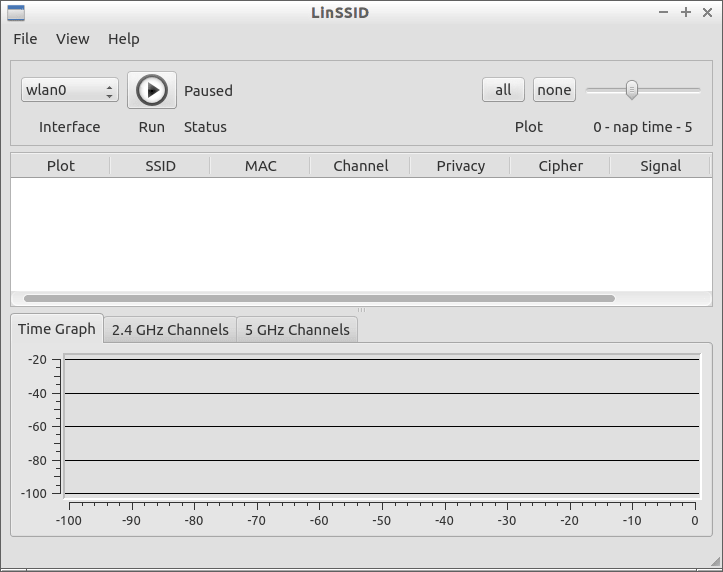Click the nap time slider handle

[632, 90]
